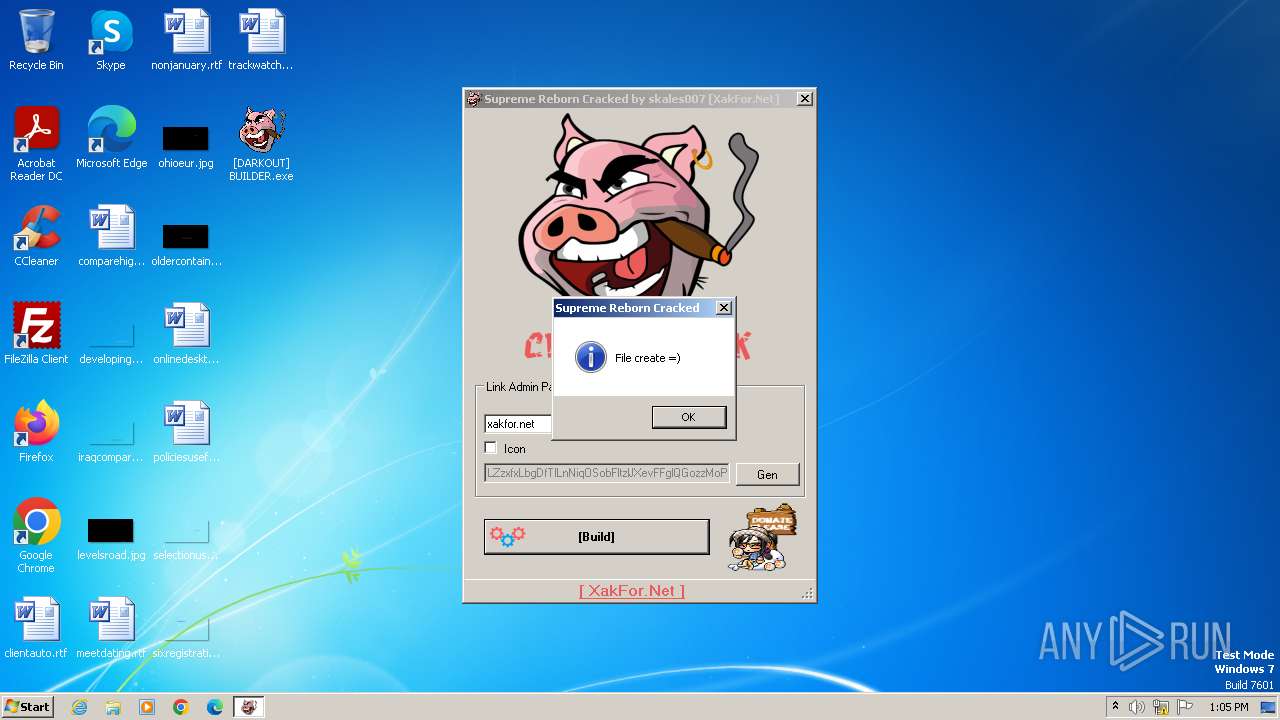Close the Supreme Reborn builder window
Image resolution: width=1280 pixels, height=720 pixels.
804,99
